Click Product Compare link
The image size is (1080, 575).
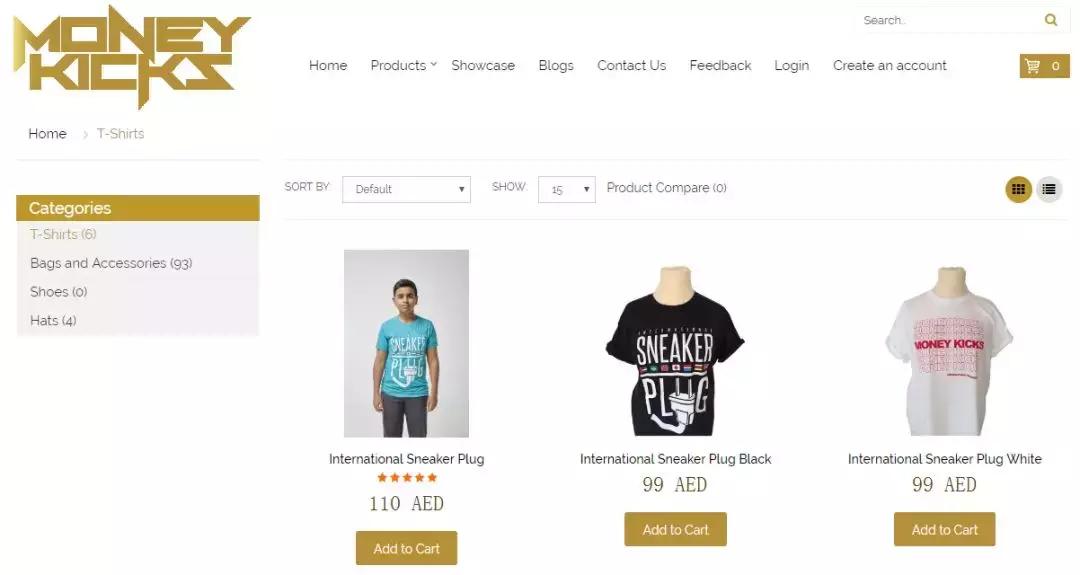point(666,188)
